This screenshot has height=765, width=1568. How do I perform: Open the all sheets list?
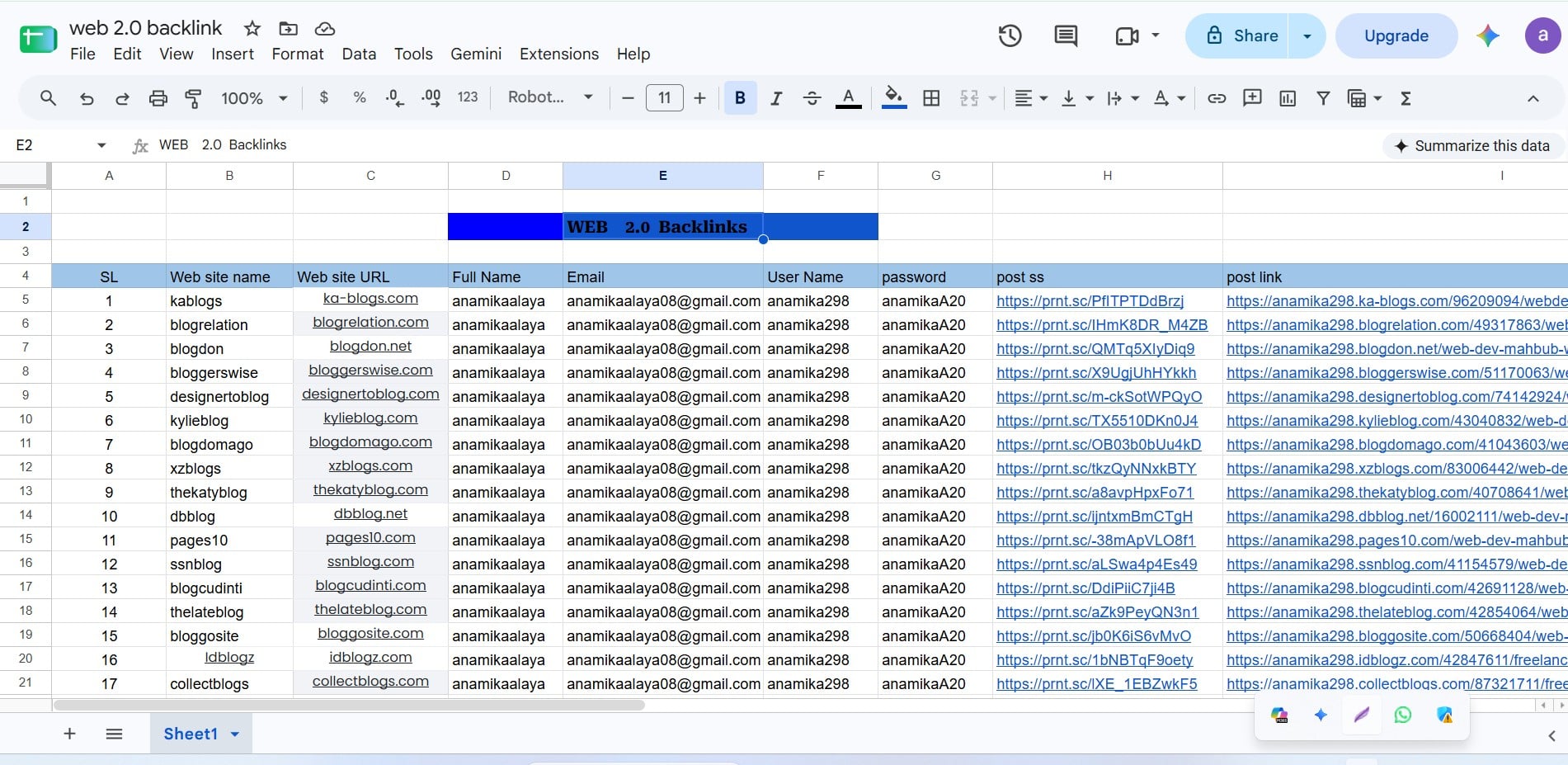(x=114, y=734)
